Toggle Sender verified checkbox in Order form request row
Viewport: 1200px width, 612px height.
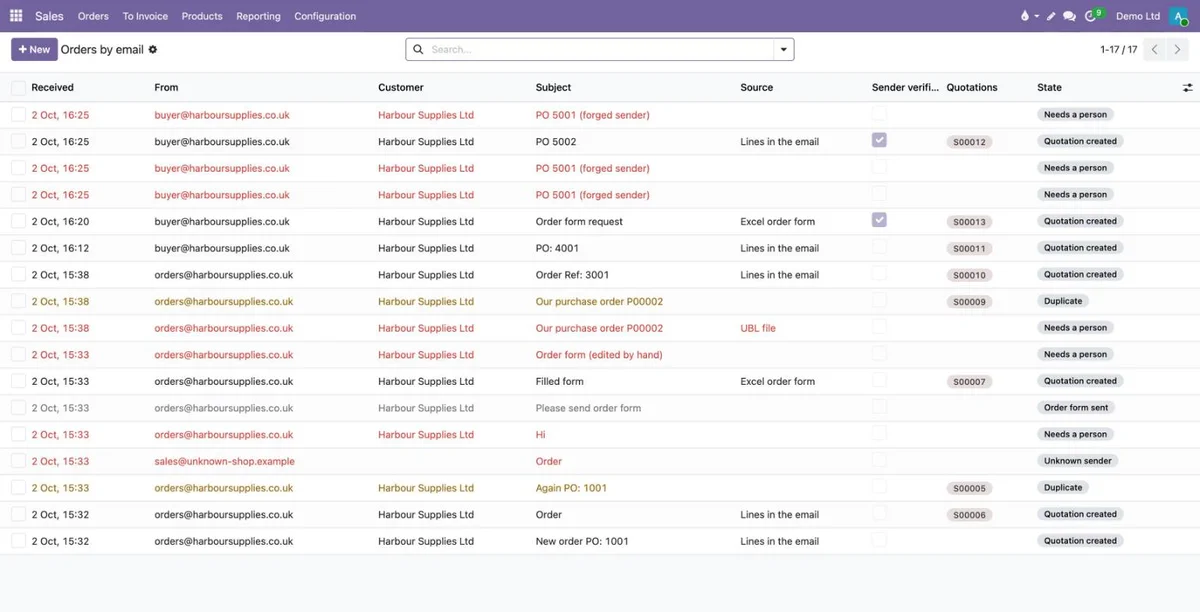[x=879, y=220]
